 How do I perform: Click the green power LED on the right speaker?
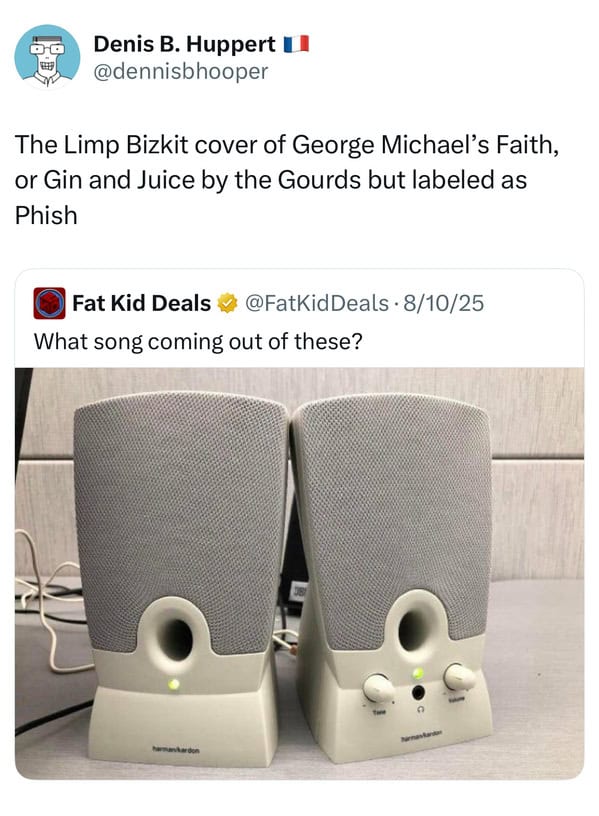click(418, 674)
